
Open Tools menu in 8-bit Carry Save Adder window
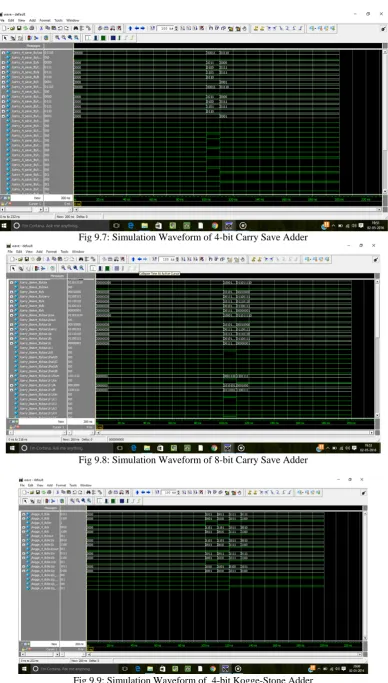(64, 251)
